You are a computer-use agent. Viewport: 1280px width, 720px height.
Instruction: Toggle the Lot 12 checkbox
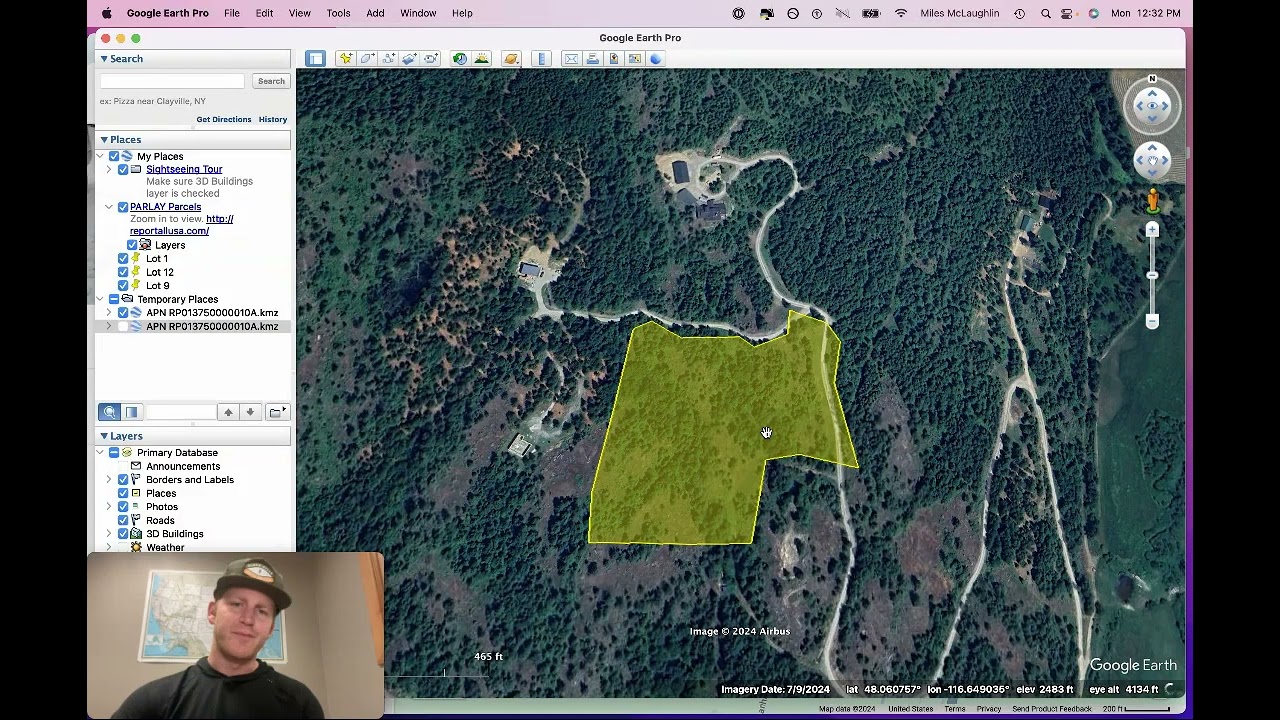tap(123, 272)
